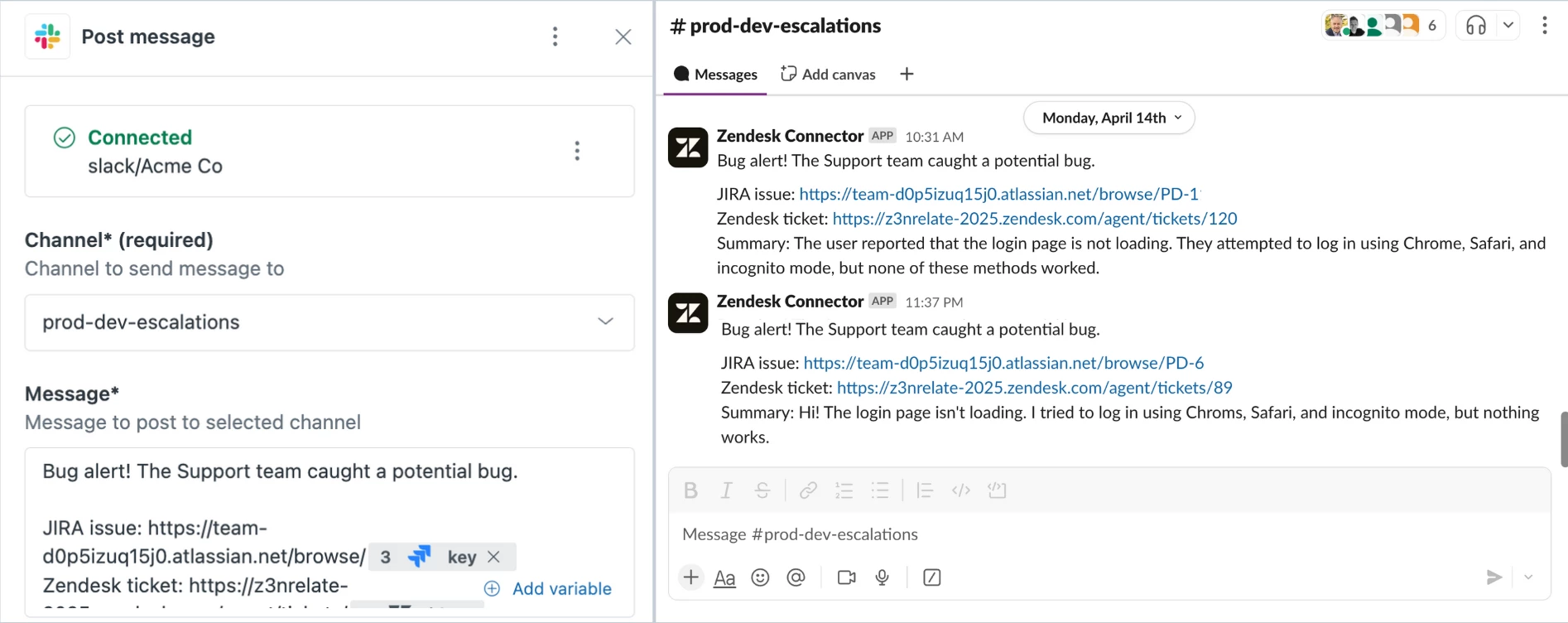Click the Bold formatting icon
The width and height of the screenshot is (1568, 623).
point(690,490)
